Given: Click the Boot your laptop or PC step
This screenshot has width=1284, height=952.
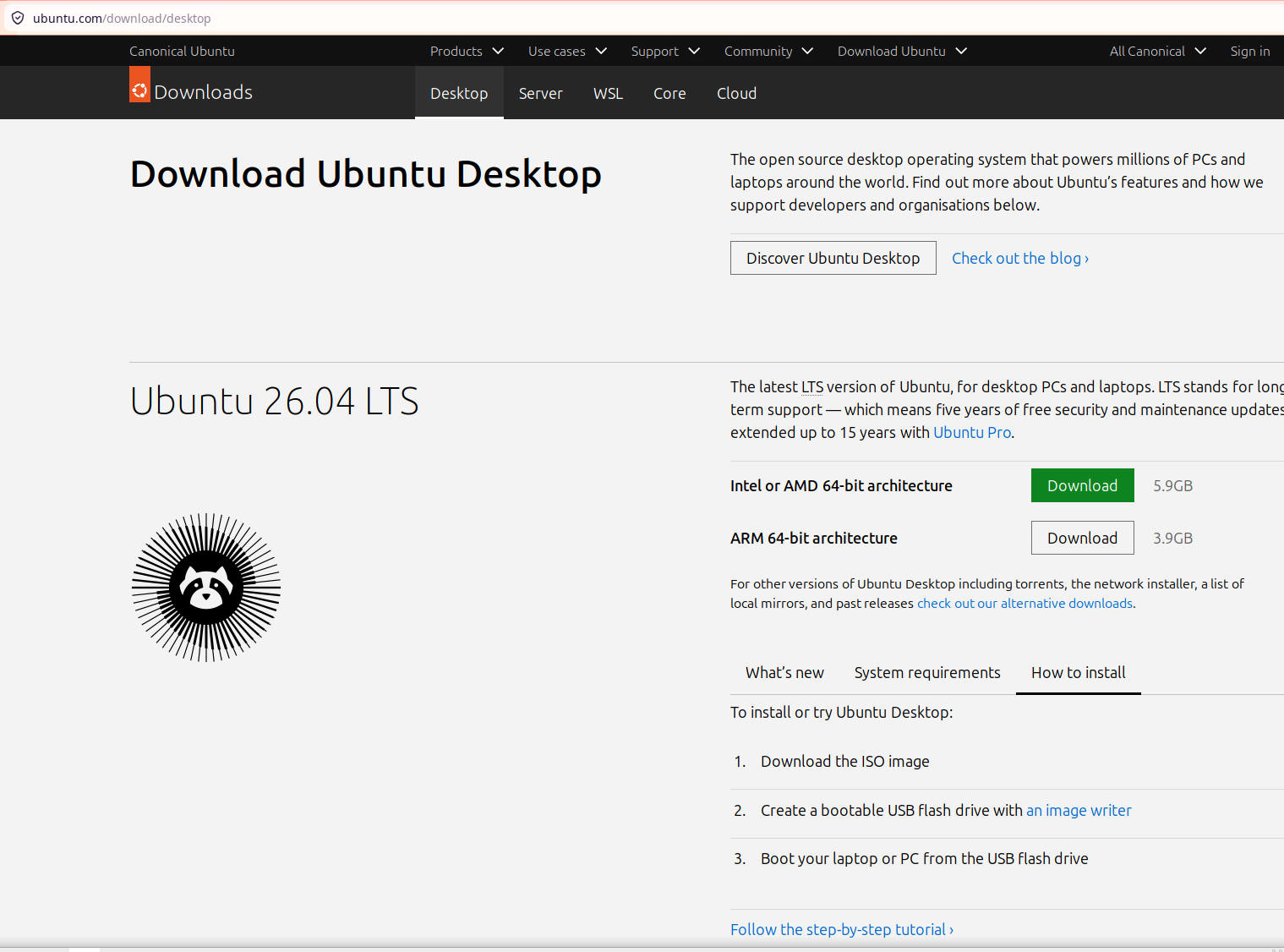Looking at the screenshot, I should (925, 858).
